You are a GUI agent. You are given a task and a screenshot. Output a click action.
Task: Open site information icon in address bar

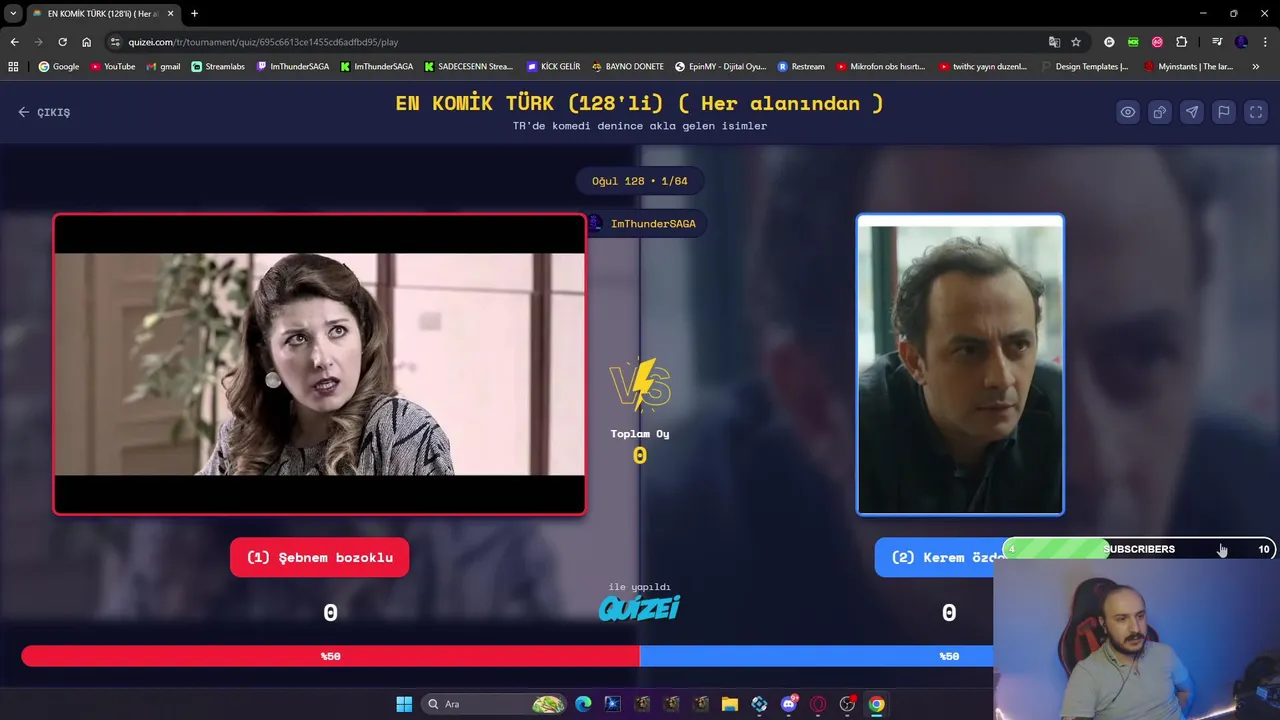tap(115, 42)
